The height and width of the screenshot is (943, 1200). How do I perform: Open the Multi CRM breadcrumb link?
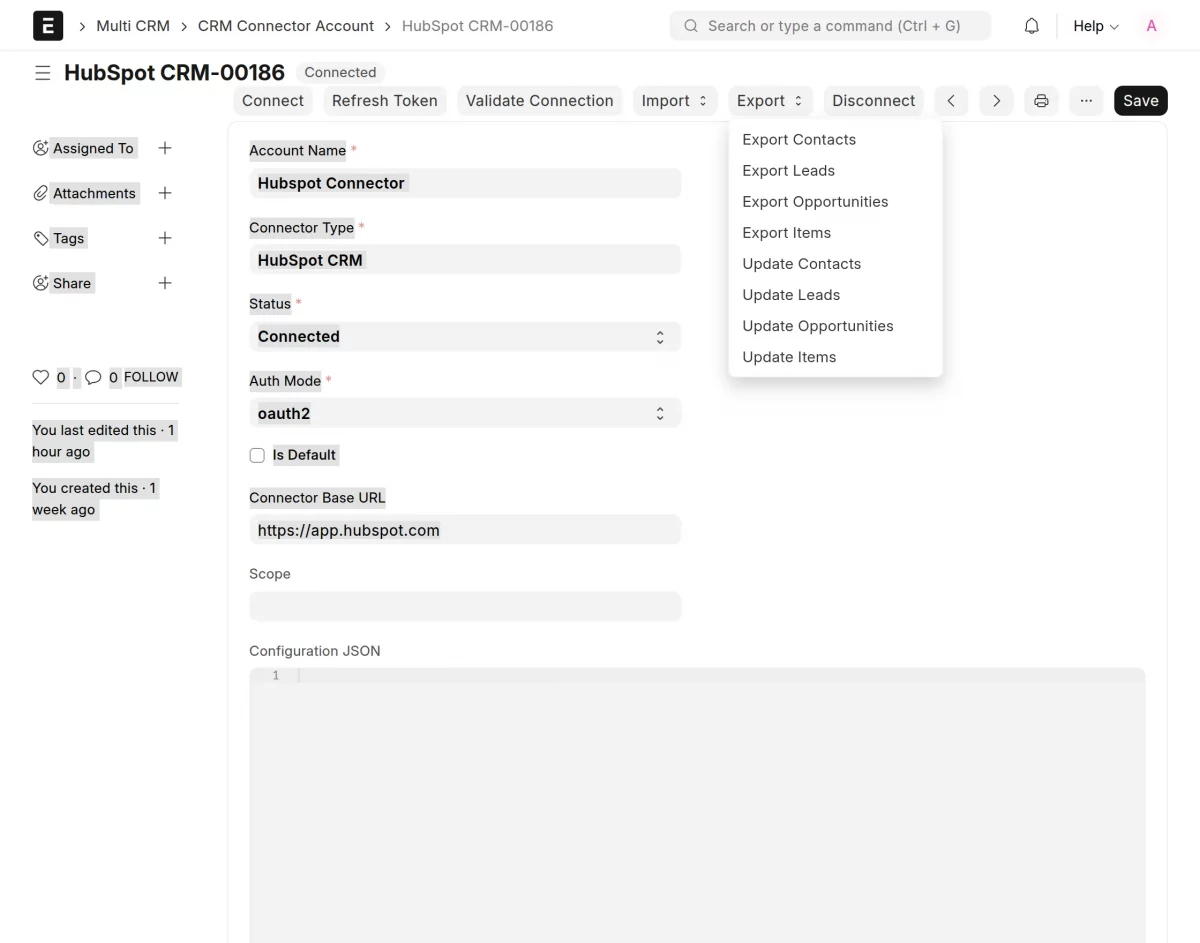click(x=133, y=26)
